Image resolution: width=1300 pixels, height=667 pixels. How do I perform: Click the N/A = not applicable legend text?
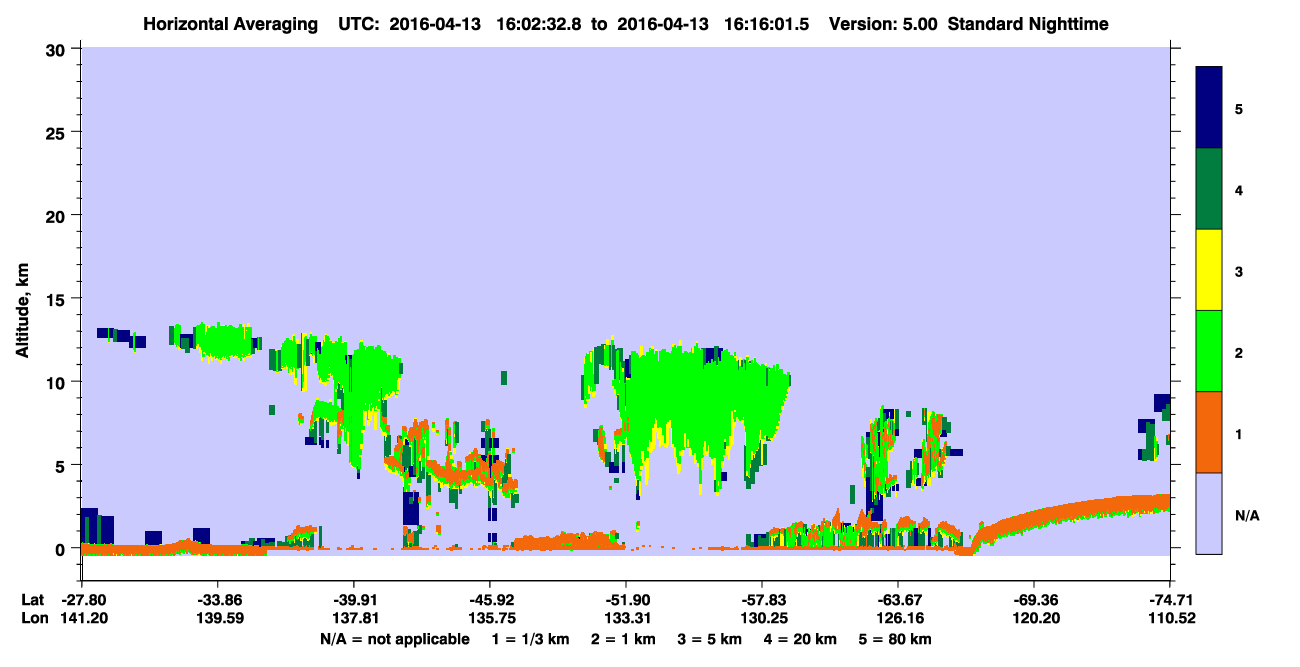[394, 638]
